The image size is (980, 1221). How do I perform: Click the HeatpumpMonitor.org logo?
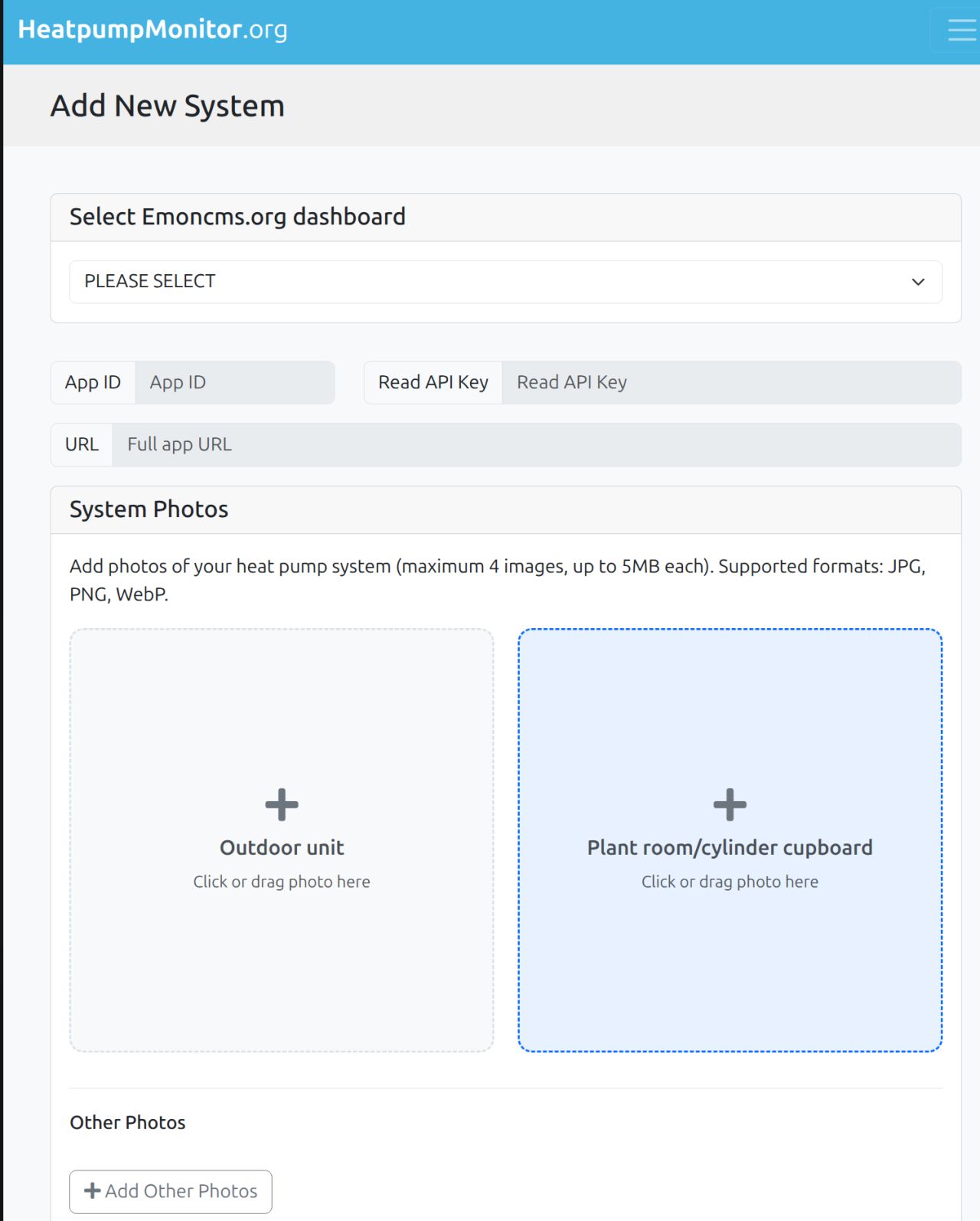click(152, 29)
